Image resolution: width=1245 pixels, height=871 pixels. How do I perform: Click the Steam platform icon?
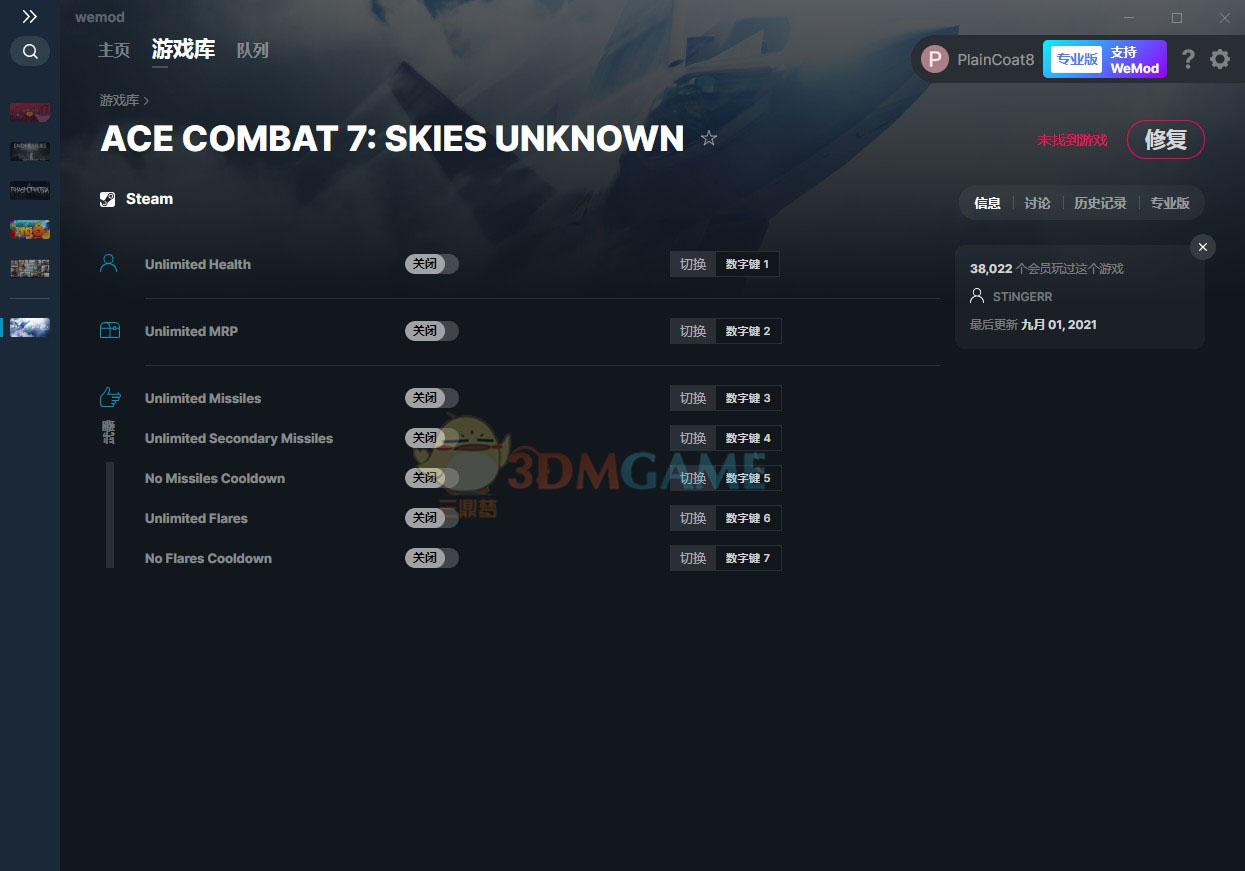(108, 199)
